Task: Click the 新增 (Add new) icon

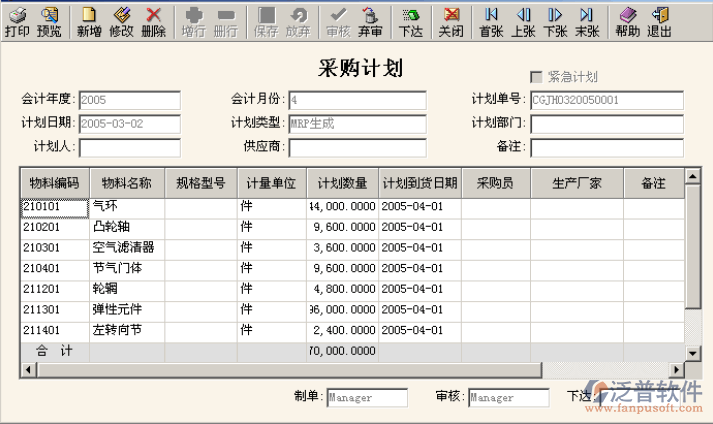Action: tap(89, 21)
